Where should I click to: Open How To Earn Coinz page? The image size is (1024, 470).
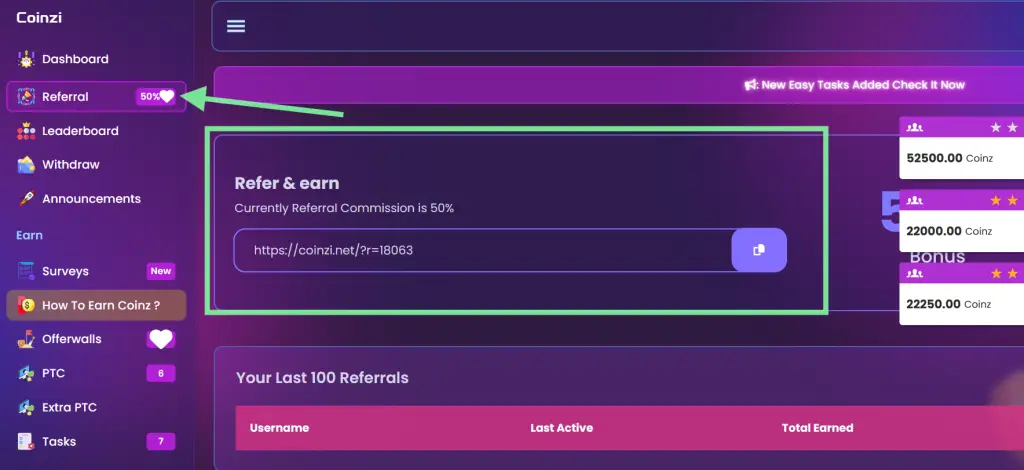[x=100, y=305]
